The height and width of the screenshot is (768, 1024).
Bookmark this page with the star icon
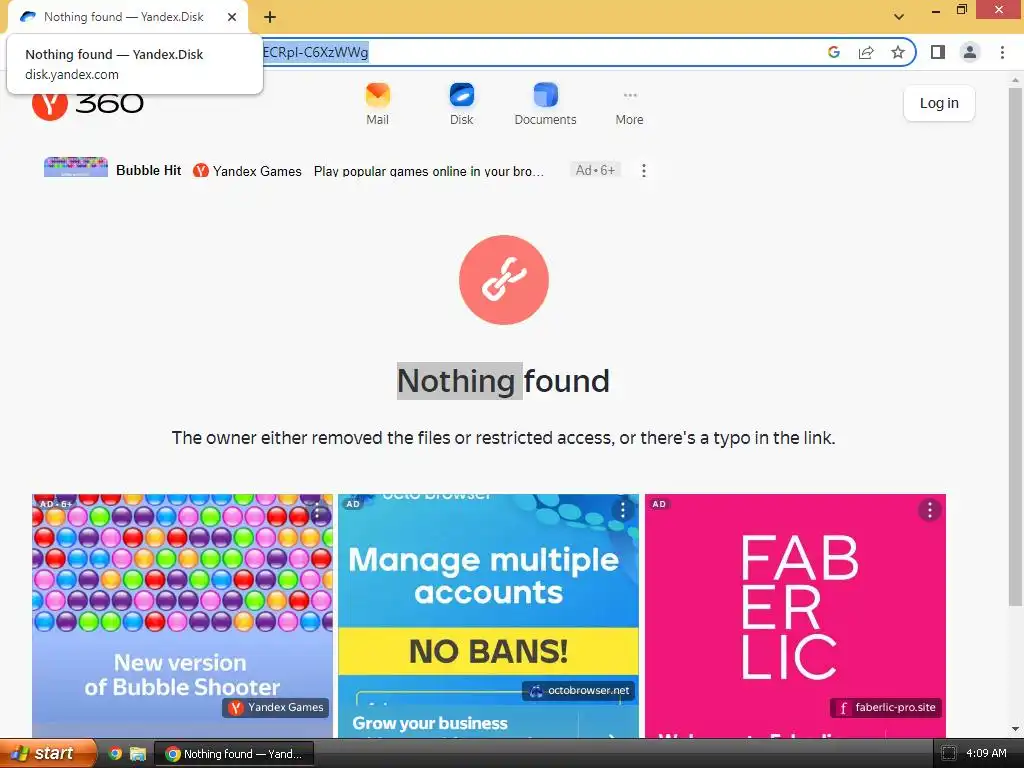point(898,52)
